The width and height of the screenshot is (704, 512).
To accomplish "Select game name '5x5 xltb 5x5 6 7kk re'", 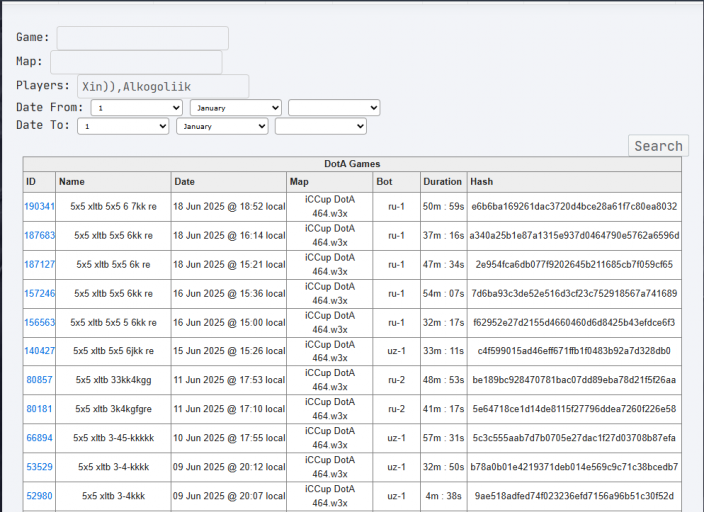I will coord(114,207).
